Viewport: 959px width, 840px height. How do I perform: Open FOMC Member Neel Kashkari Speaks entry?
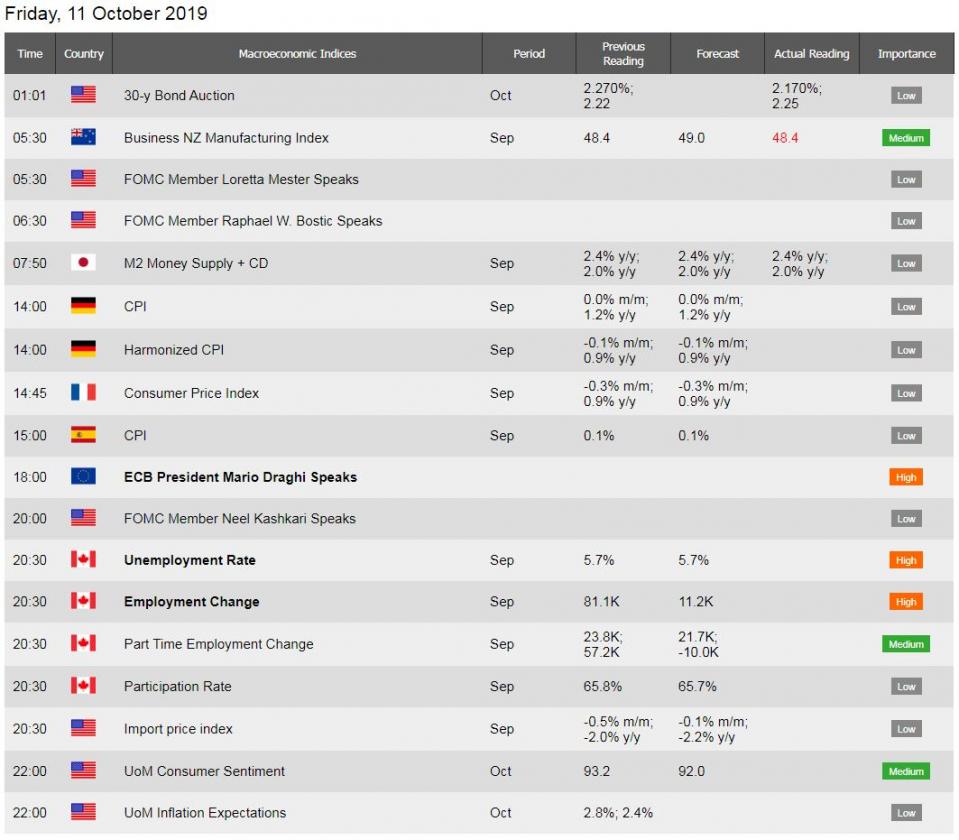[x=239, y=519]
